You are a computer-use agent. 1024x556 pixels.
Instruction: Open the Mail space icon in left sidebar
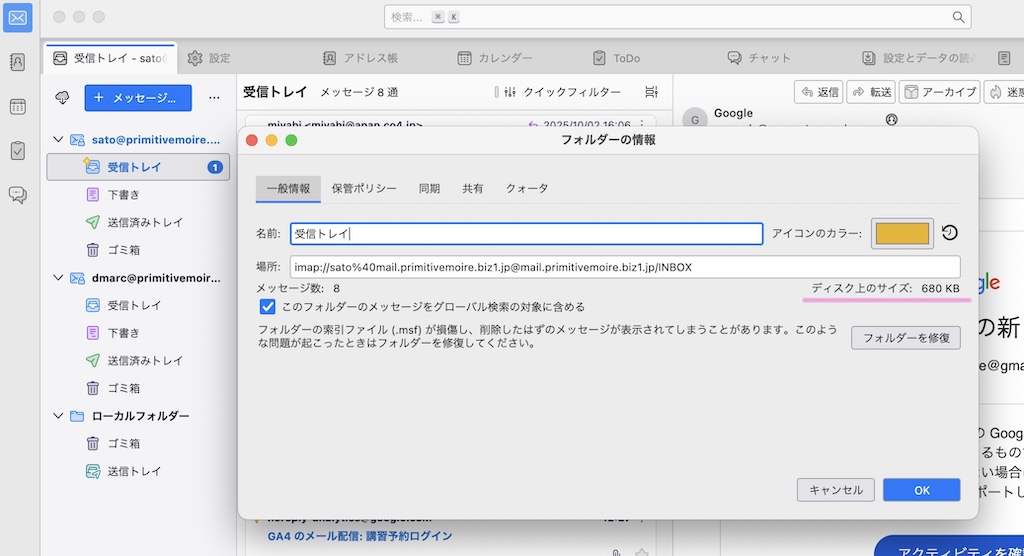(x=18, y=17)
